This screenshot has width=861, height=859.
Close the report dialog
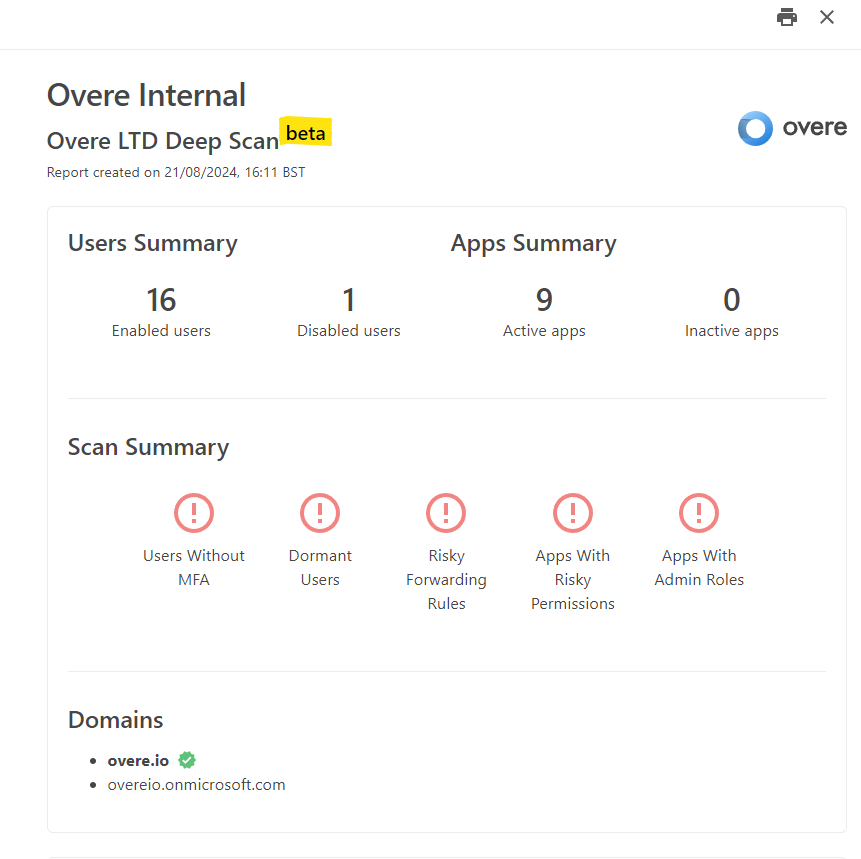click(x=826, y=17)
